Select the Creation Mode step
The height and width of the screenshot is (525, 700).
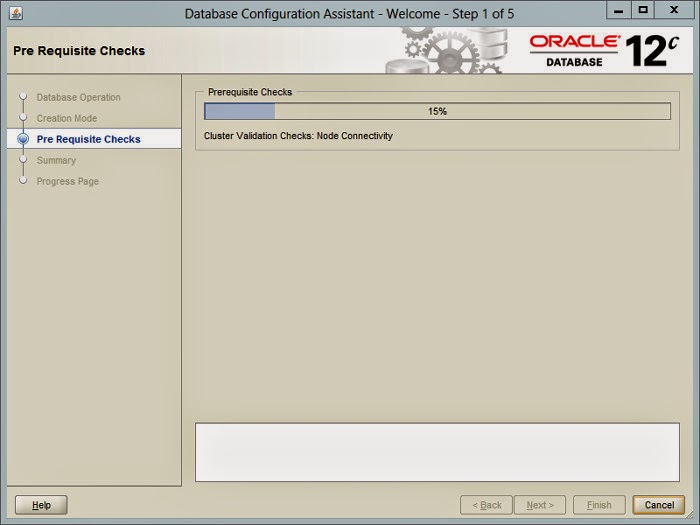pyautogui.click(x=67, y=118)
